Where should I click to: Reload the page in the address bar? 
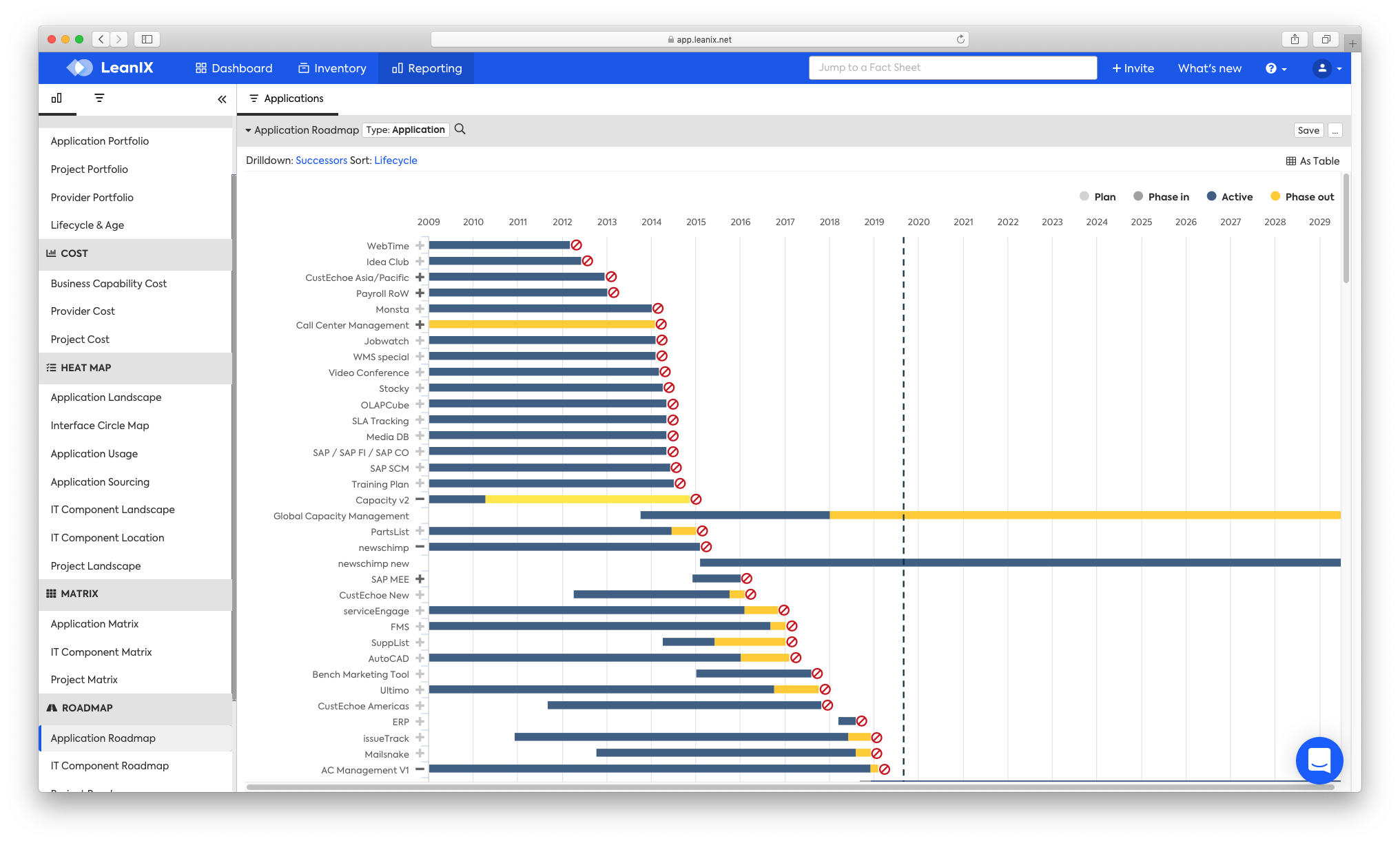coord(960,39)
